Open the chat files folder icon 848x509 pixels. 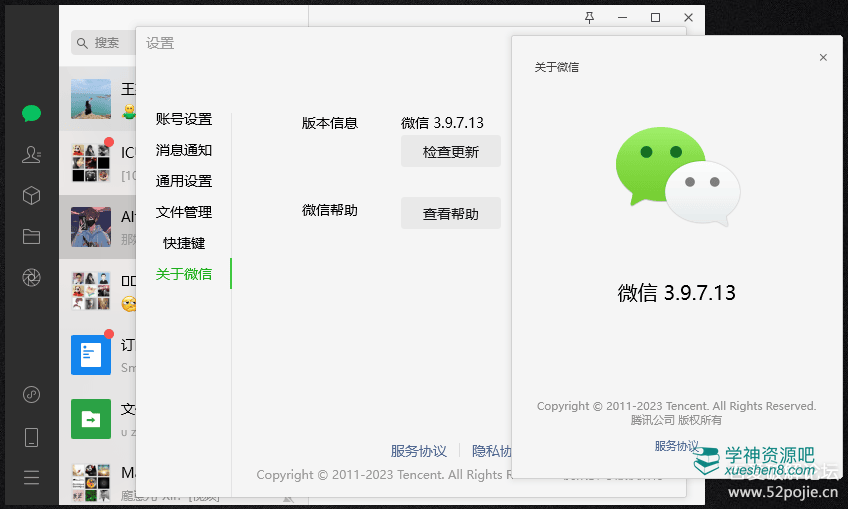31,236
